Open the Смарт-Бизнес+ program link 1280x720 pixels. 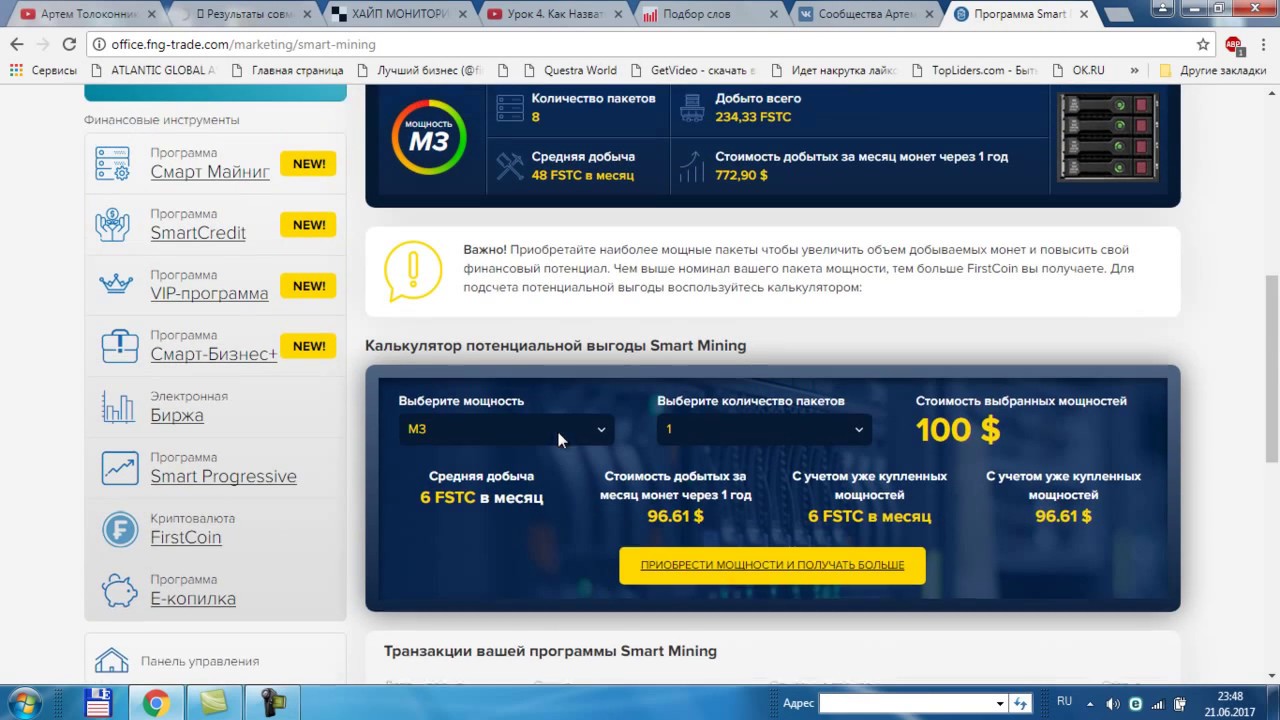pos(213,354)
